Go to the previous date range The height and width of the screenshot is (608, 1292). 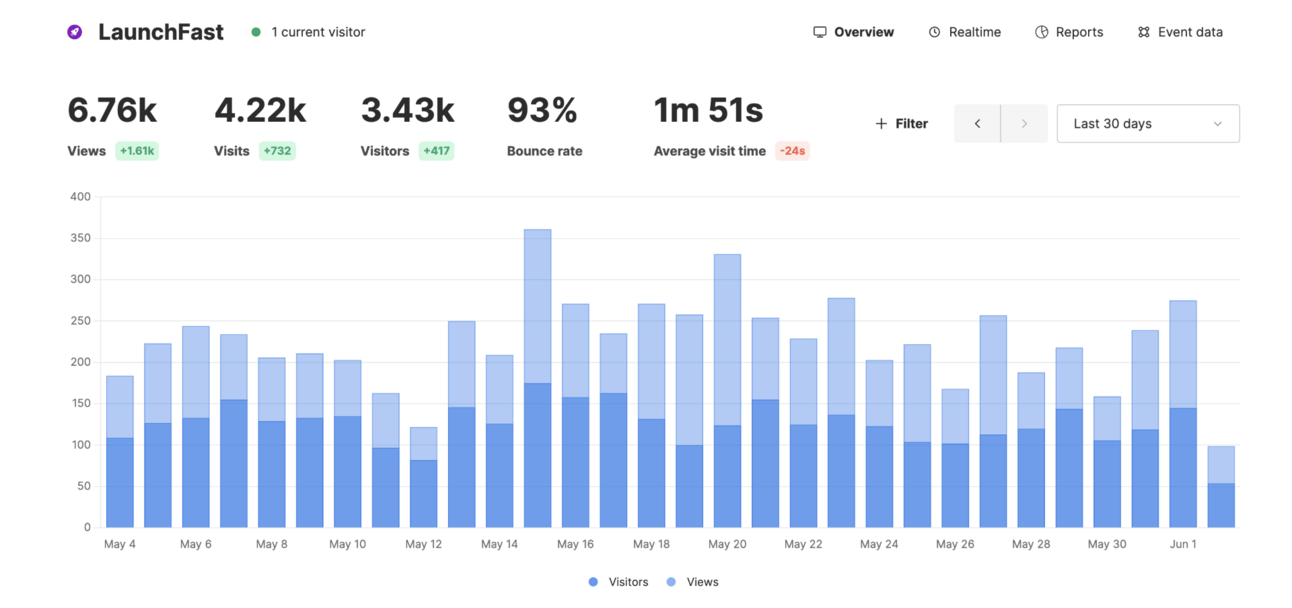point(977,124)
